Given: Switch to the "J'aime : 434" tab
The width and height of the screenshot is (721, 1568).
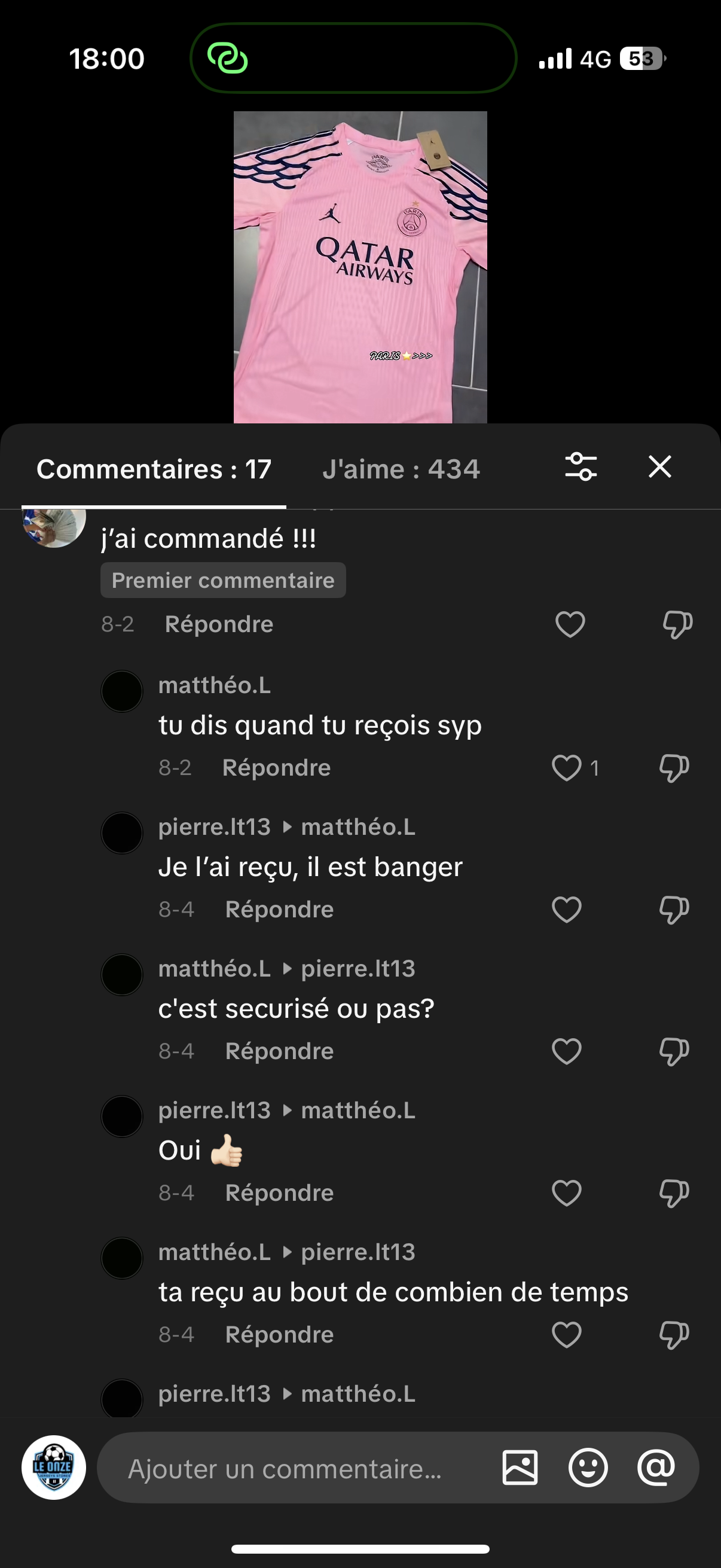Looking at the screenshot, I should pyautogui.click(x=401, y=469).
